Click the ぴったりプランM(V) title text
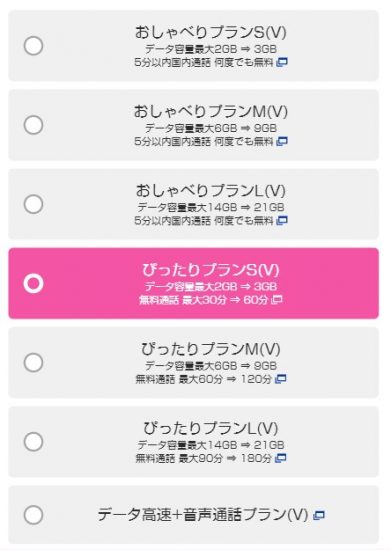391x550 pixels. click(x=211, y=349)
